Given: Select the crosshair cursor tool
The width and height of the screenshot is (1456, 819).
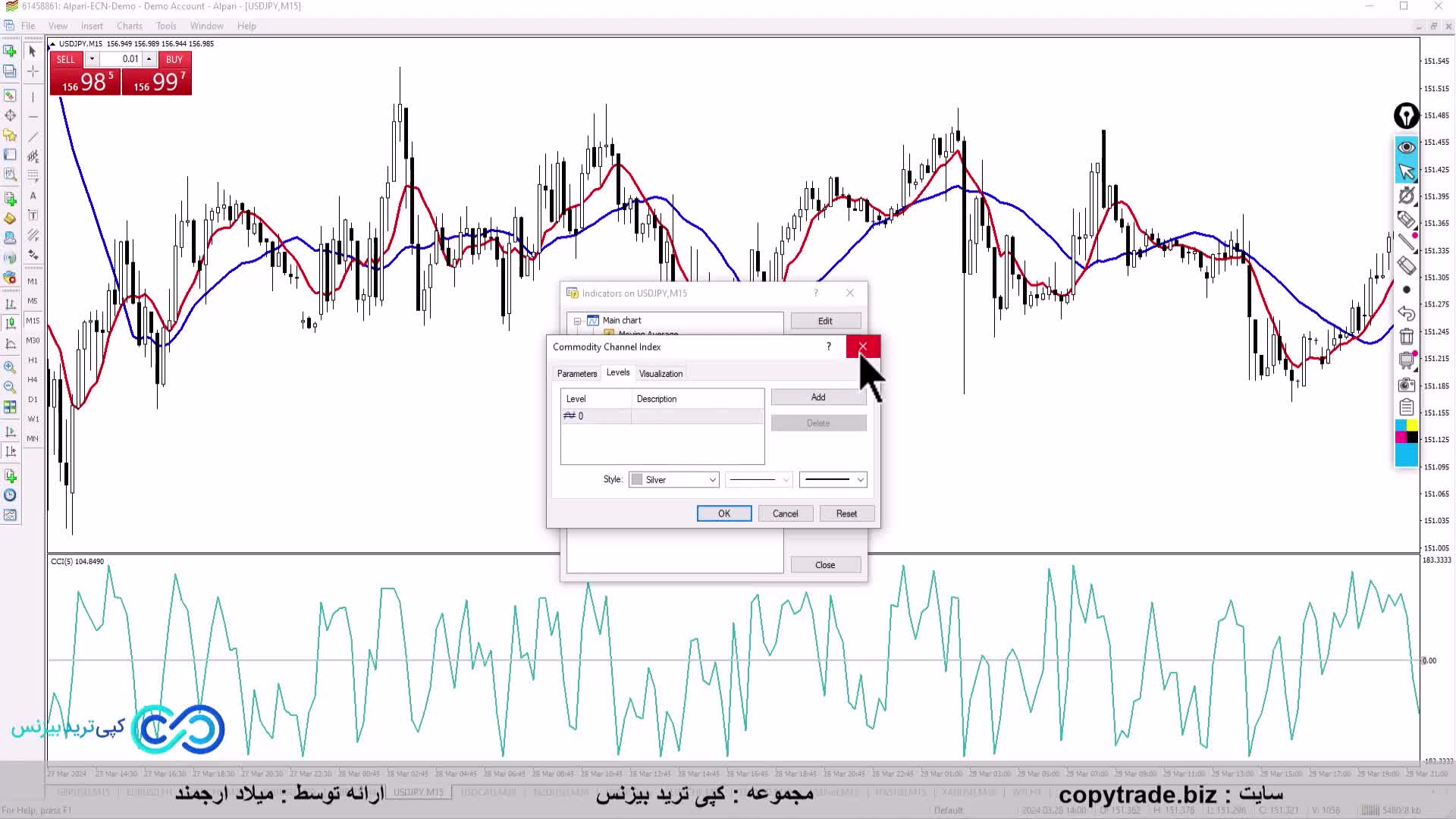Looking at the screenshot, I should click(33, 71).
